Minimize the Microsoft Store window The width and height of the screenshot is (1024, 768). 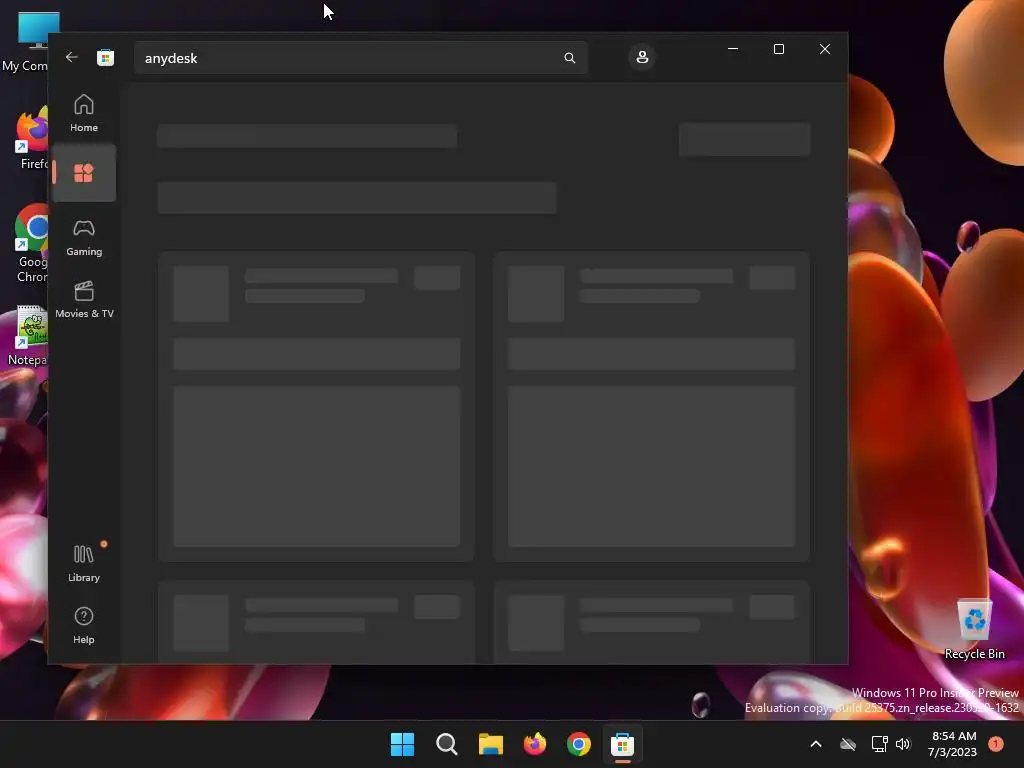(x=733, y=49)
